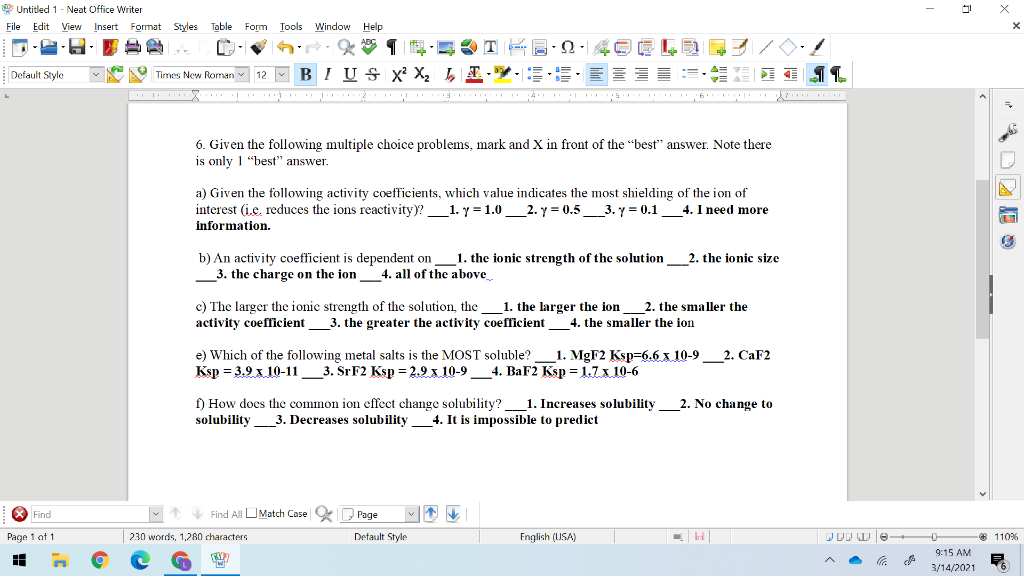Toggle bold formatting for text
This screenshot has width=1024, height=576.
point(305,74)
